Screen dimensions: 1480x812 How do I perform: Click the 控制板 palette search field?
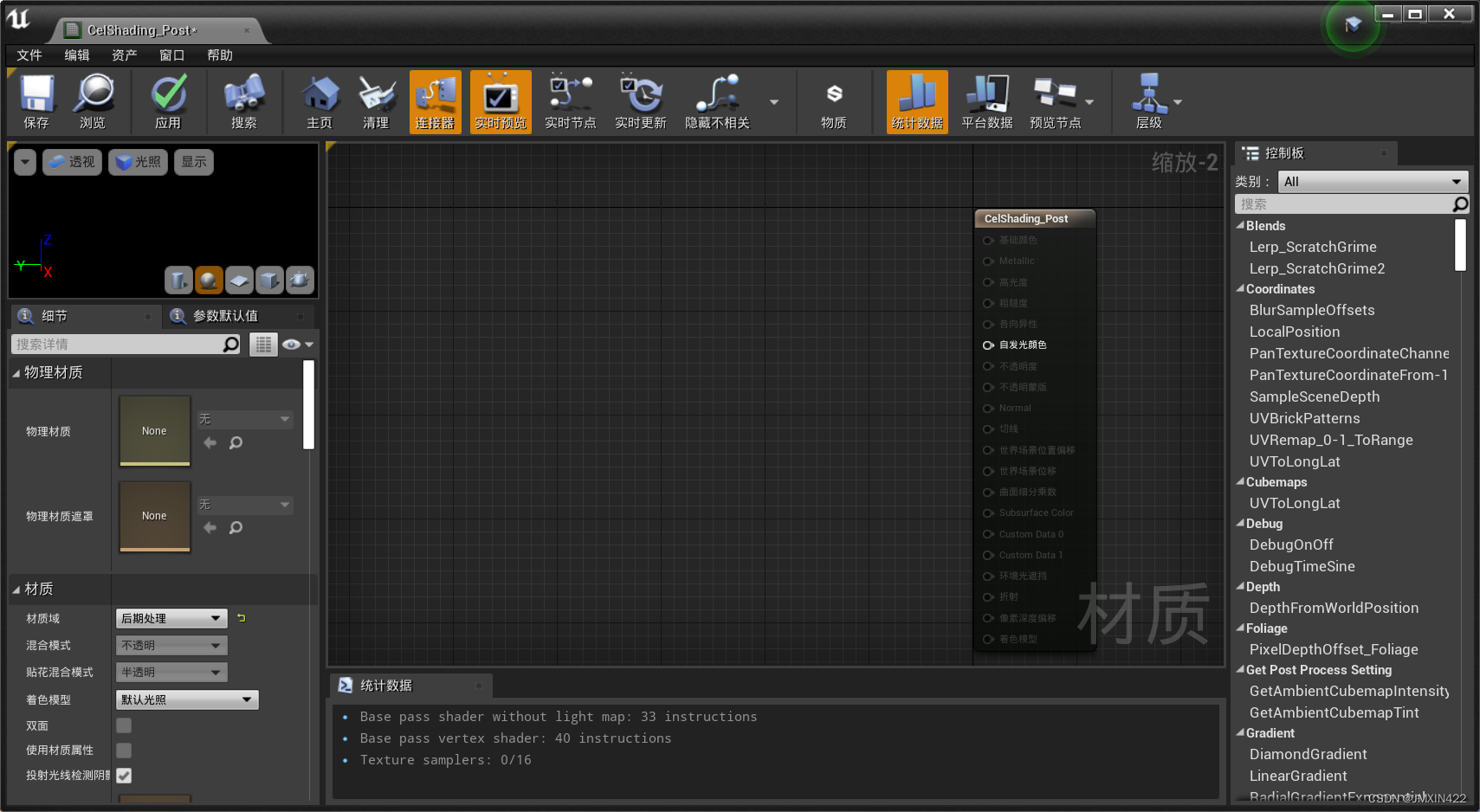[x=1342, y=204]
